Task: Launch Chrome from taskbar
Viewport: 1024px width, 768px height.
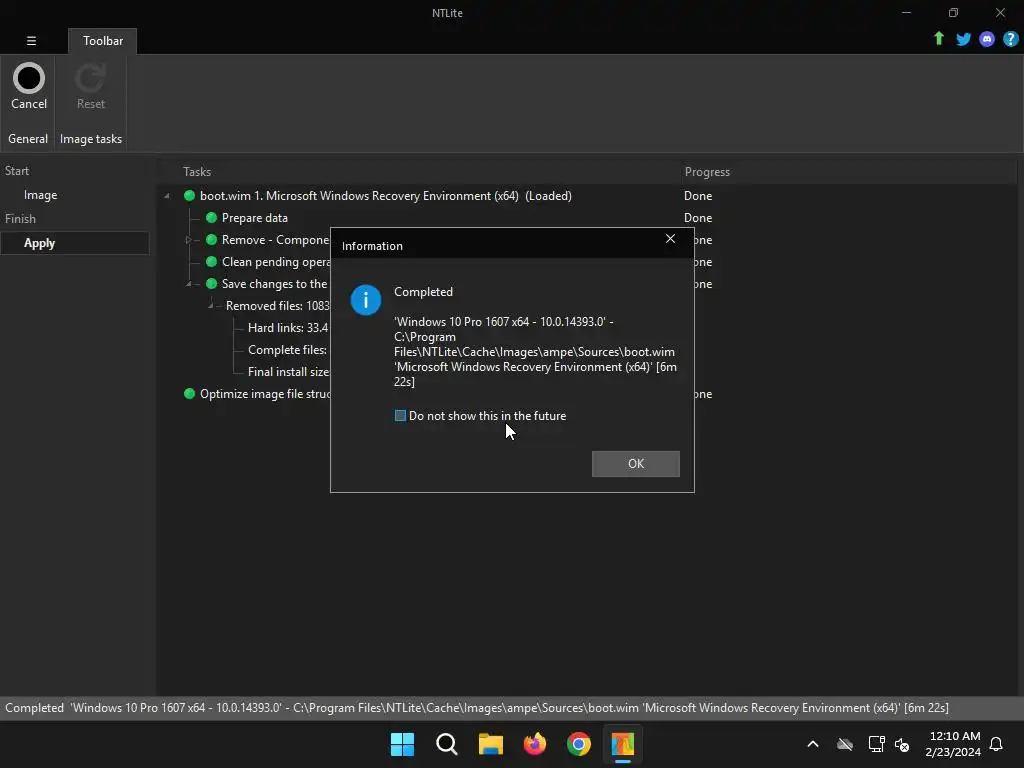Action: click(x=579, y=744)
